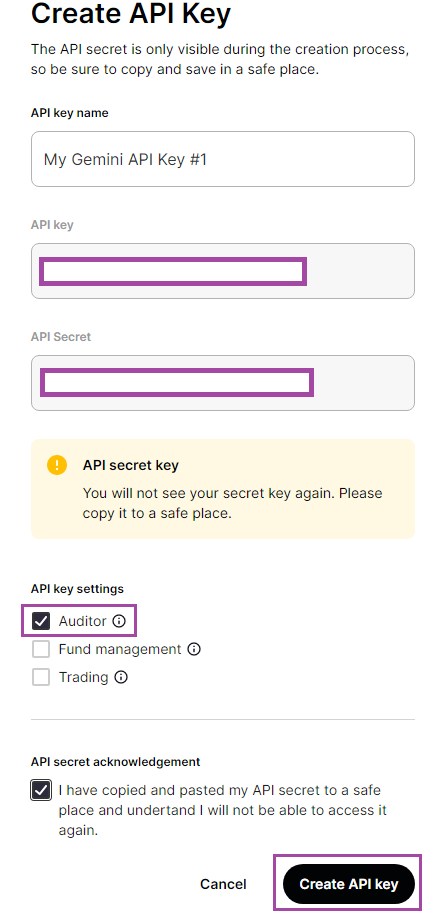Viewport: 445px width, 915px height.
Task: Uncheck the API secret acknowledgement checkbox
Action: tap(41, 791)
